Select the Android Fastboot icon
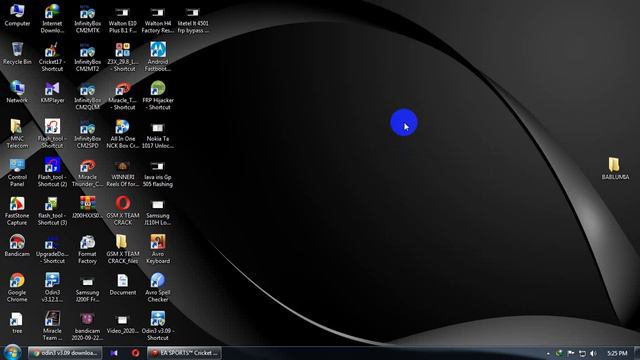The height and width of the screenshot is (360, 640). (x=158, y=57)
